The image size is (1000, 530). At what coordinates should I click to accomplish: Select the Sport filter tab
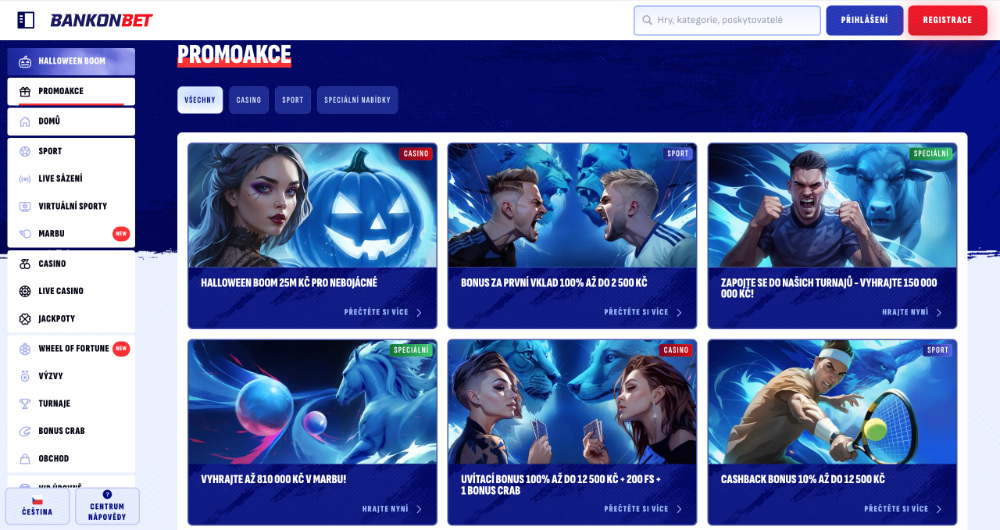293,100
